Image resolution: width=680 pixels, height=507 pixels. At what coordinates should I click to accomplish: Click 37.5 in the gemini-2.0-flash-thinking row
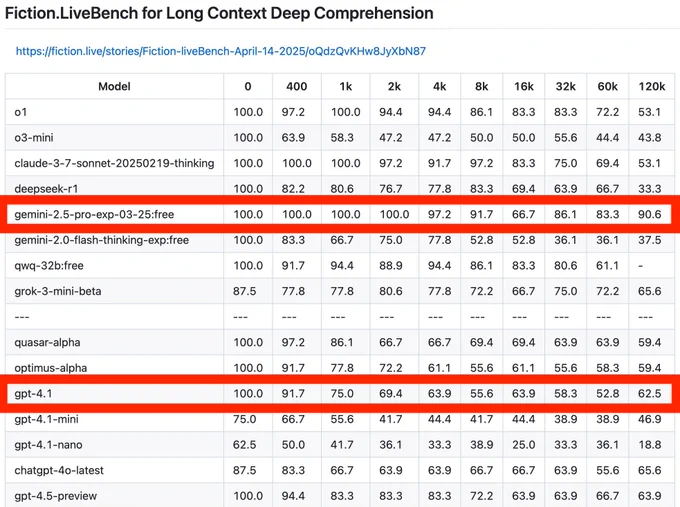click(x=649, y=240)
